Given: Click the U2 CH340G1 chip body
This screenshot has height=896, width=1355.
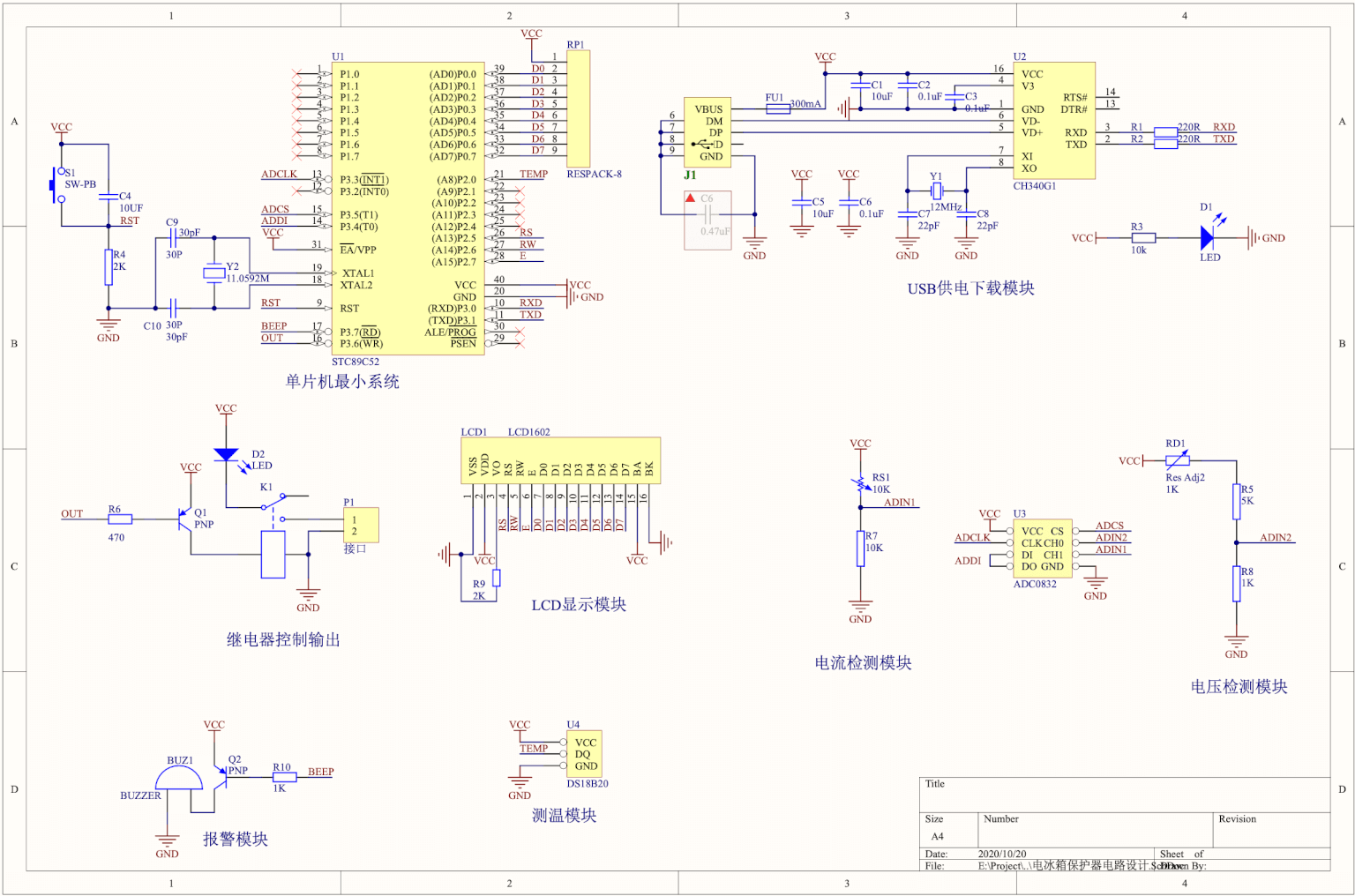Looking at the screenshot, I should click(x=1054, y=121).
